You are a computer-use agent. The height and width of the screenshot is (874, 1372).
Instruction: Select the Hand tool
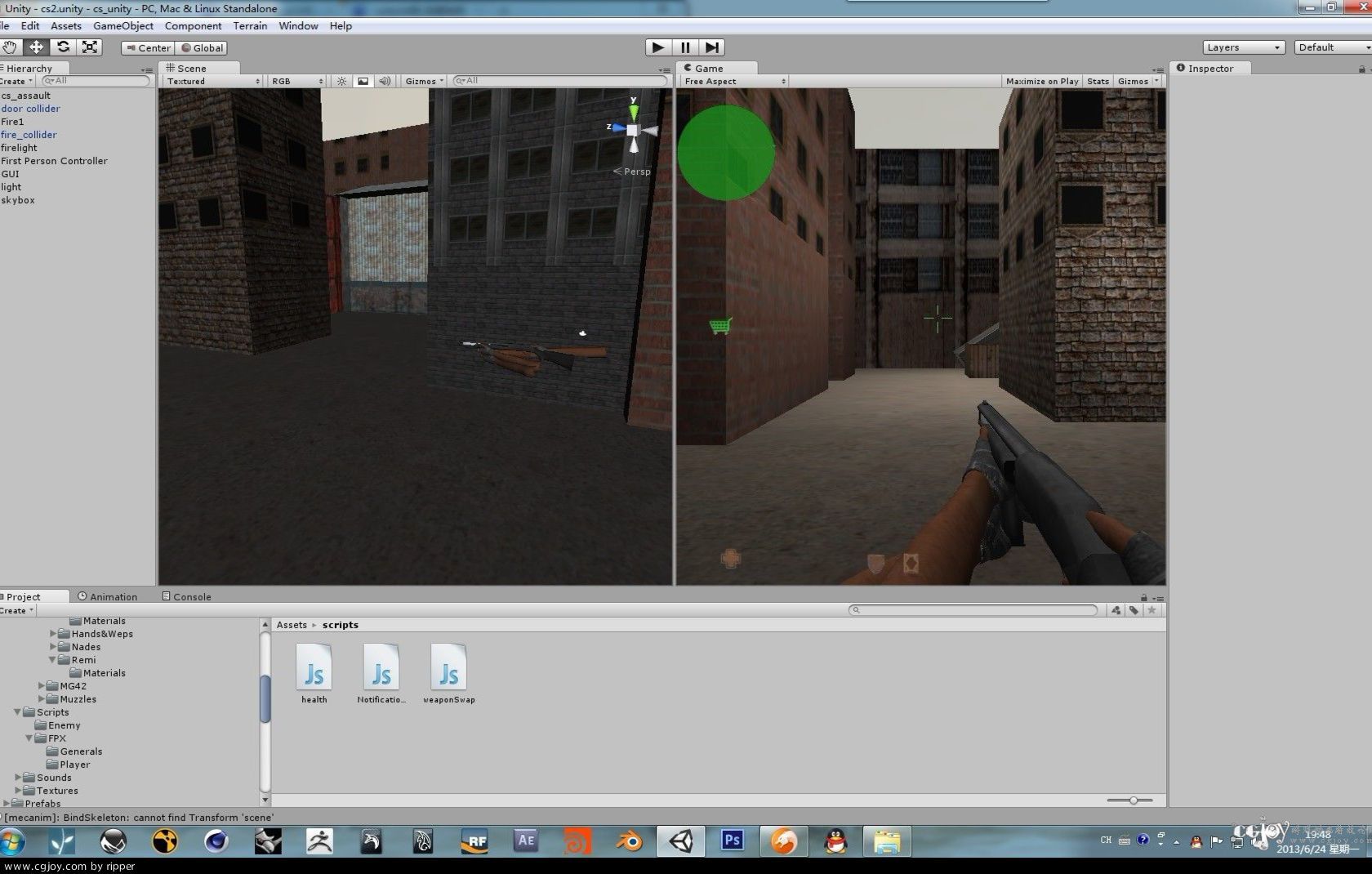(10, 47)
